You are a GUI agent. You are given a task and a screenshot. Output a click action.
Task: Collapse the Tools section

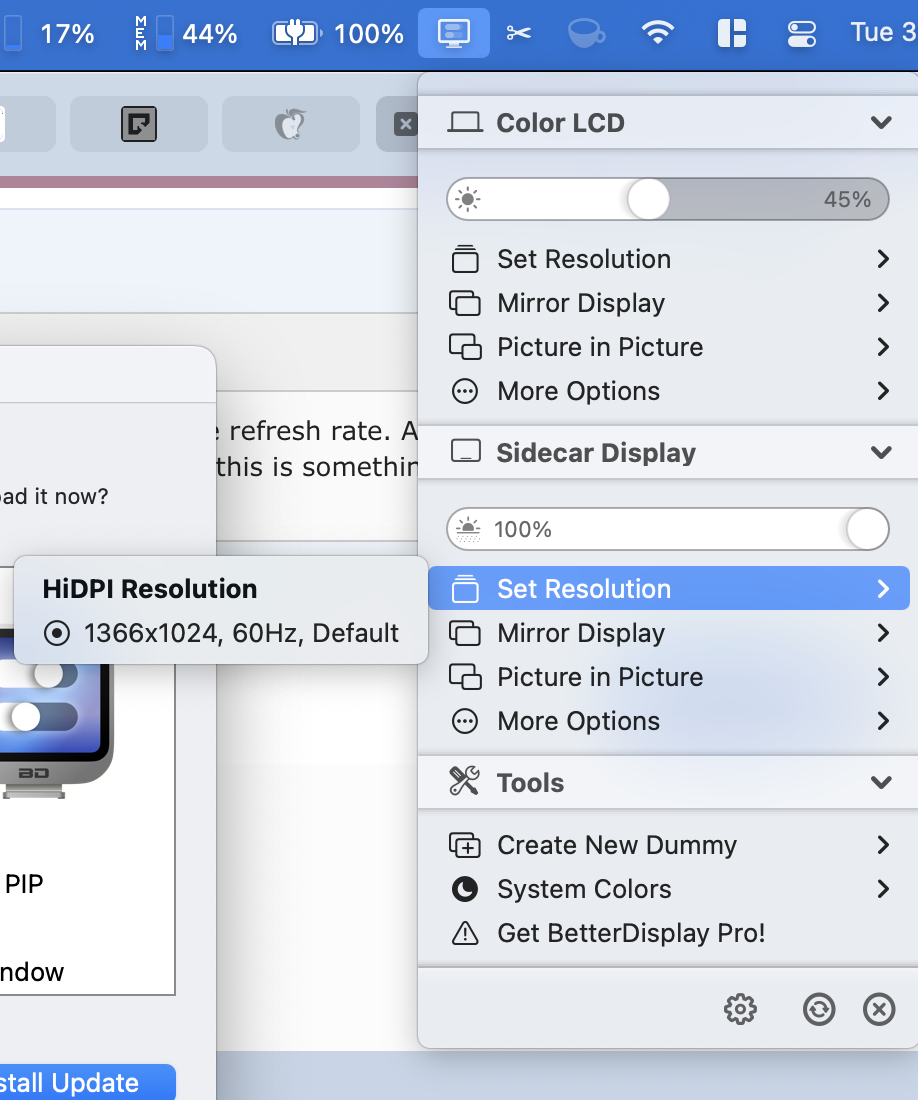tap(881, 782)
